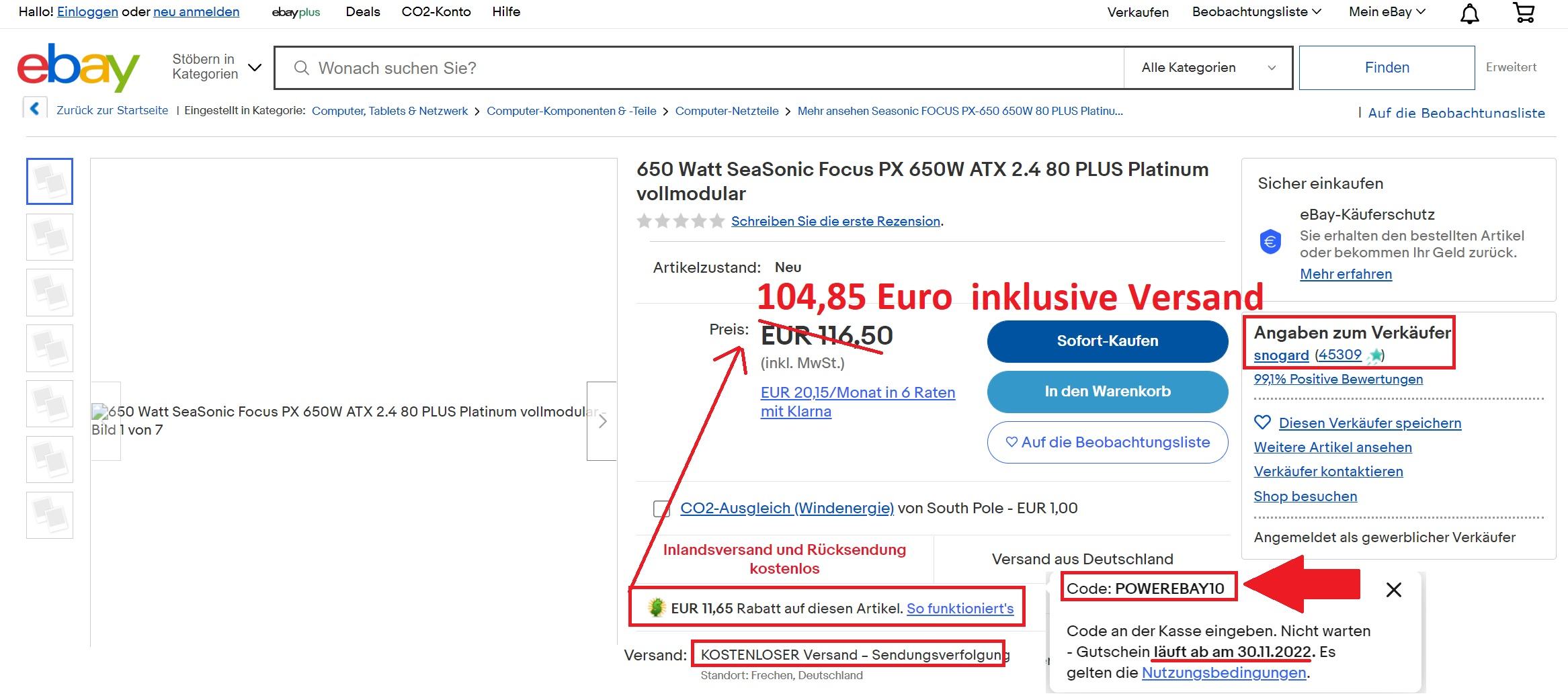Screen dimensions: 1568x700
Task: Select the fifth product thumbnail
Action: [x=50, y=404]
